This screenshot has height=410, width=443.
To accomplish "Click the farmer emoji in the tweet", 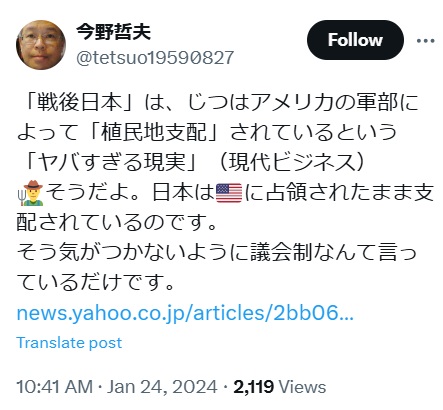I will coord(31,193).
